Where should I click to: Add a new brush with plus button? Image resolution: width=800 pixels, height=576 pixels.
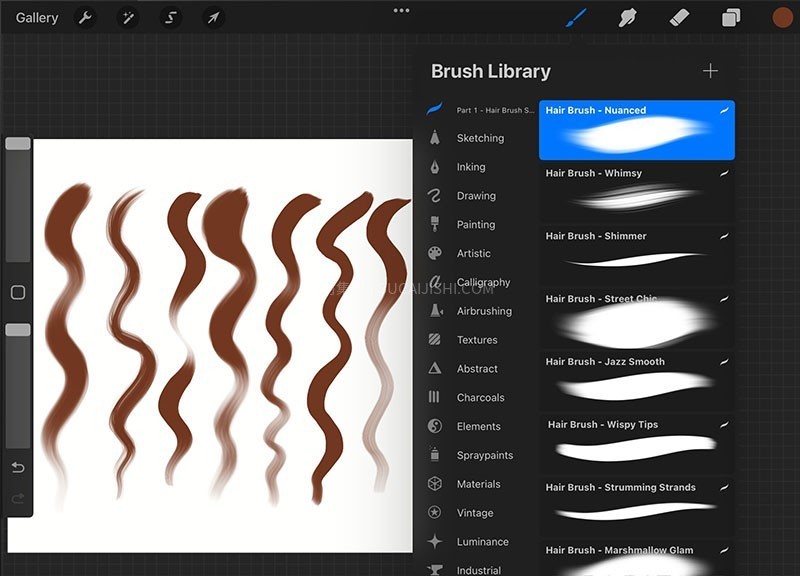point(710,71)
